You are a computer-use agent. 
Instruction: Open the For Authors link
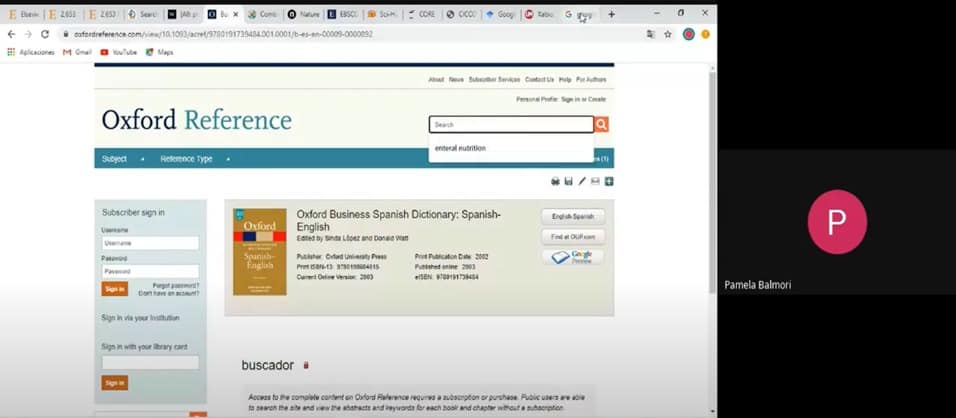pos(591,80)
